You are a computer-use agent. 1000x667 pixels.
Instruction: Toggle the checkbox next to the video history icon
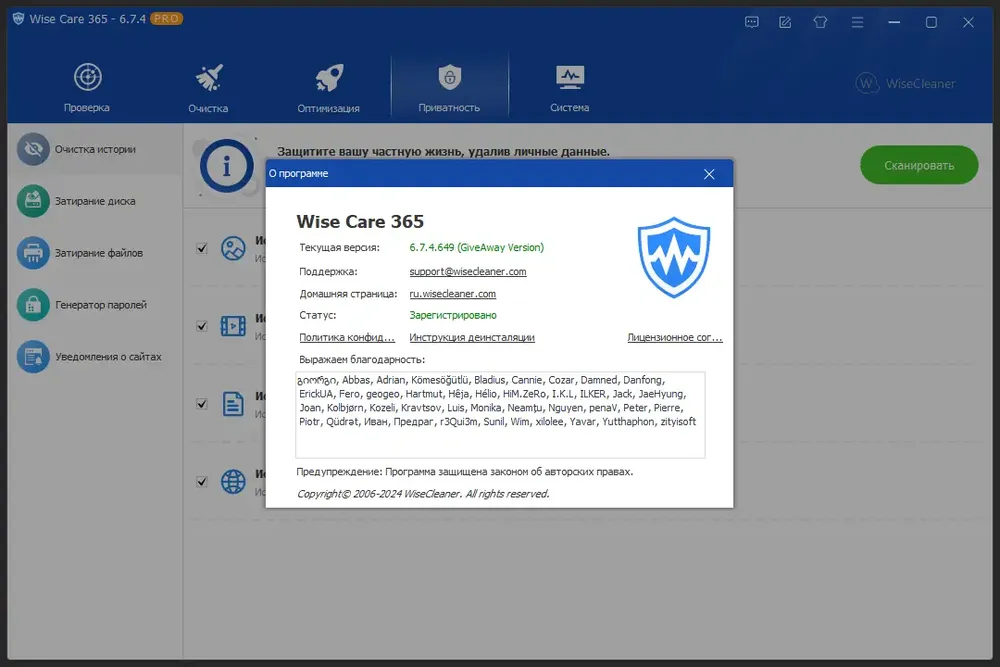202,326
